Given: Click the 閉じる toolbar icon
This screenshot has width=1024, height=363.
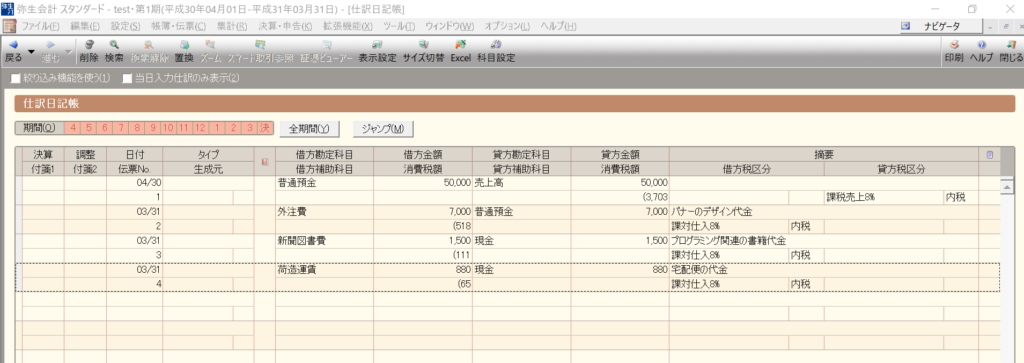Looking at the screenshot, I should [1011, 45].
